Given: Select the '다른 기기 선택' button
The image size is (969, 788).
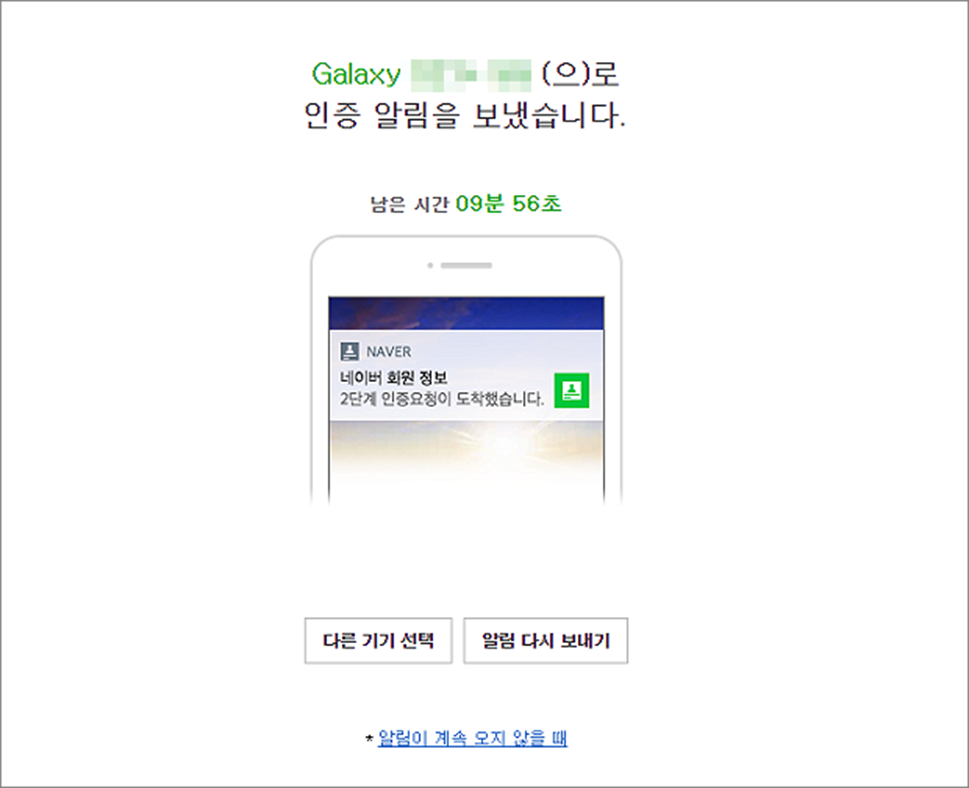Looking at the screenshot, I should point(378,640).
